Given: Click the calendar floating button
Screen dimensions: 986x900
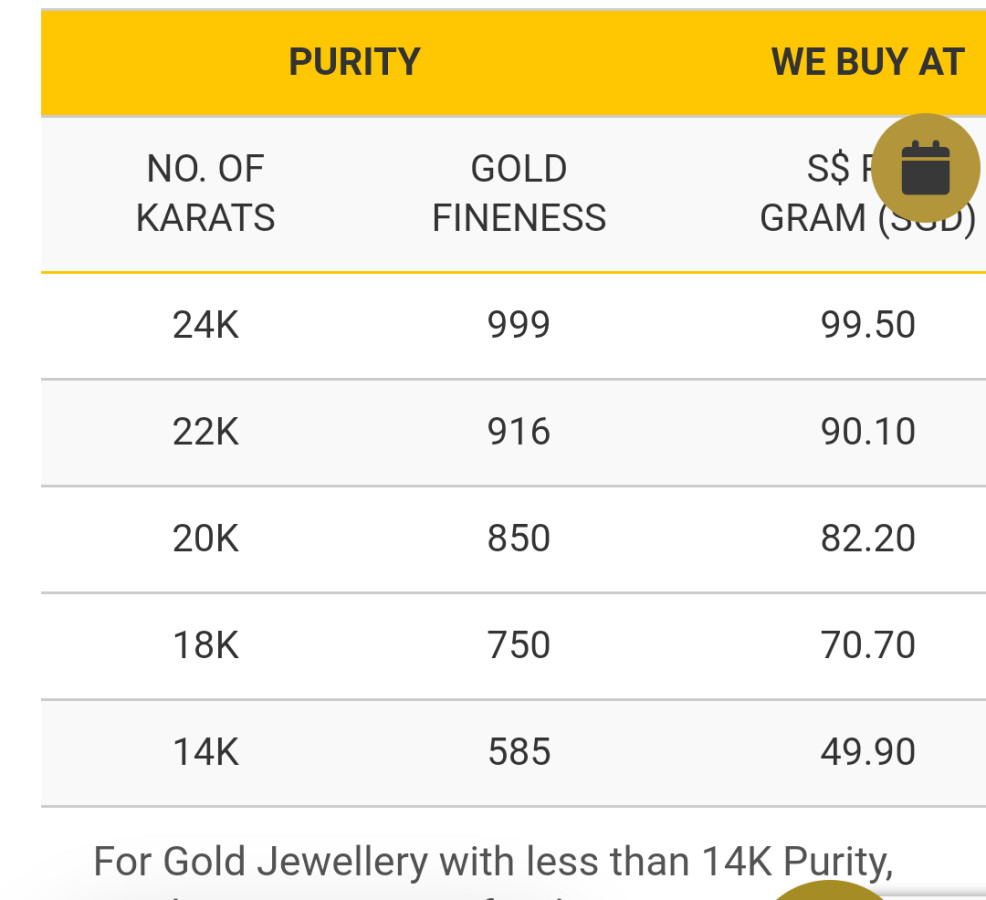Looking at the screenshot, I should 925,167.
